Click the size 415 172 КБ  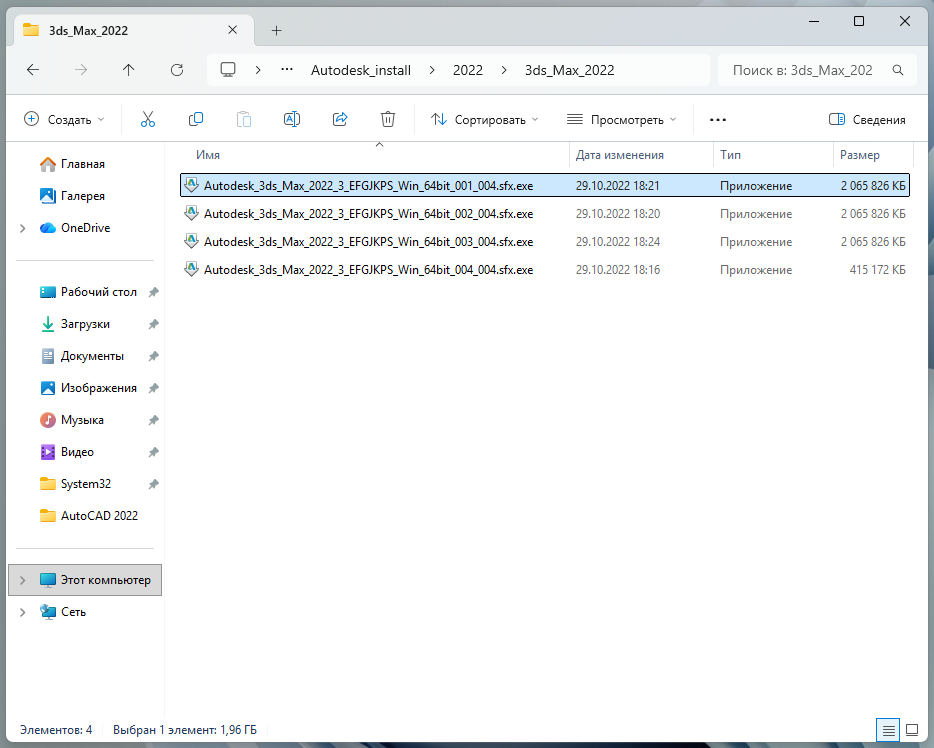877,270
